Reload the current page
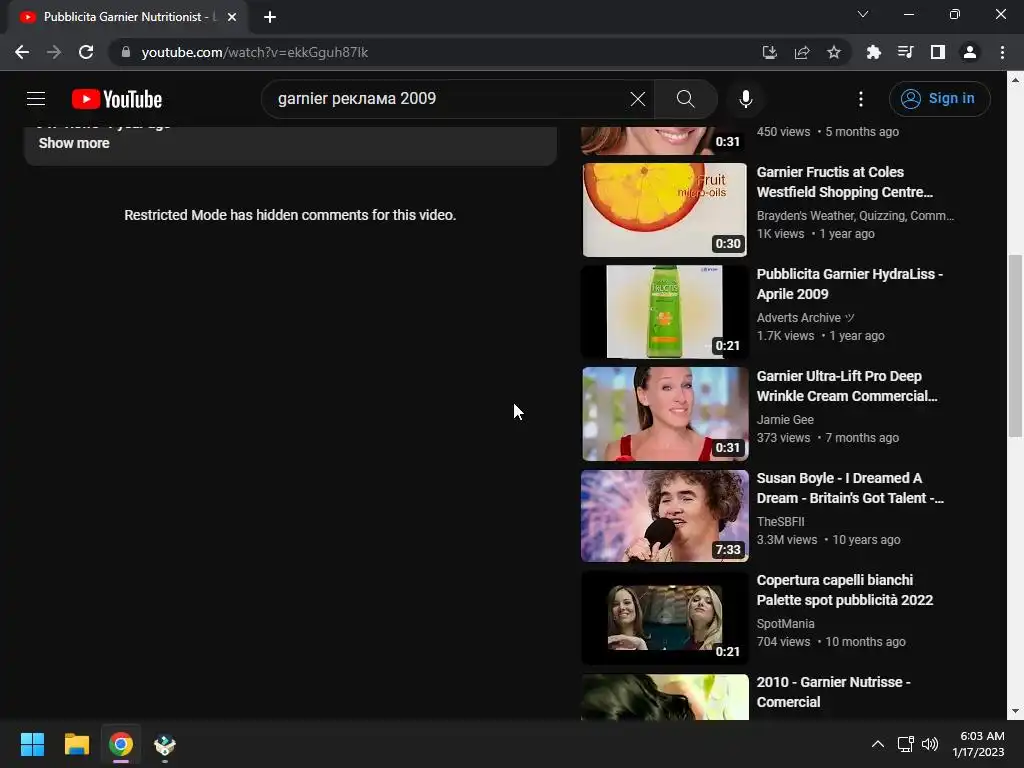1024x768 pixels. 86,52
